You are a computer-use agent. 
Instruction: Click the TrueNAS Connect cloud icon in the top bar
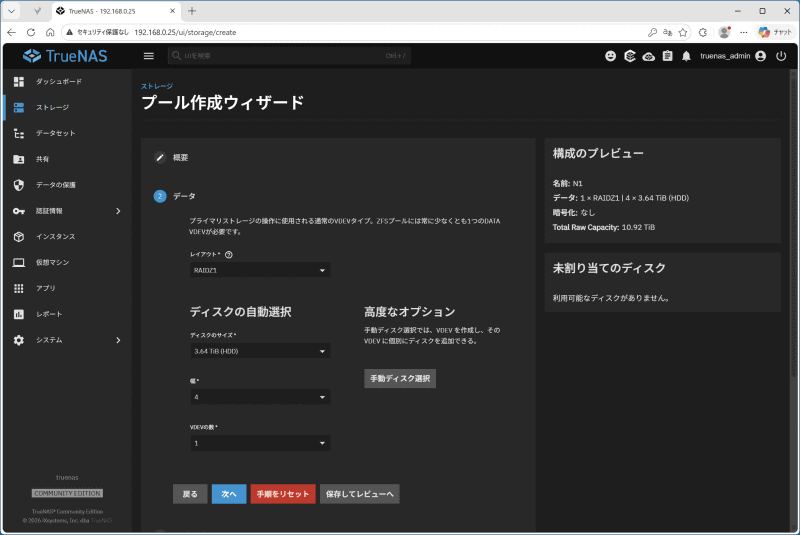(648, 56)
